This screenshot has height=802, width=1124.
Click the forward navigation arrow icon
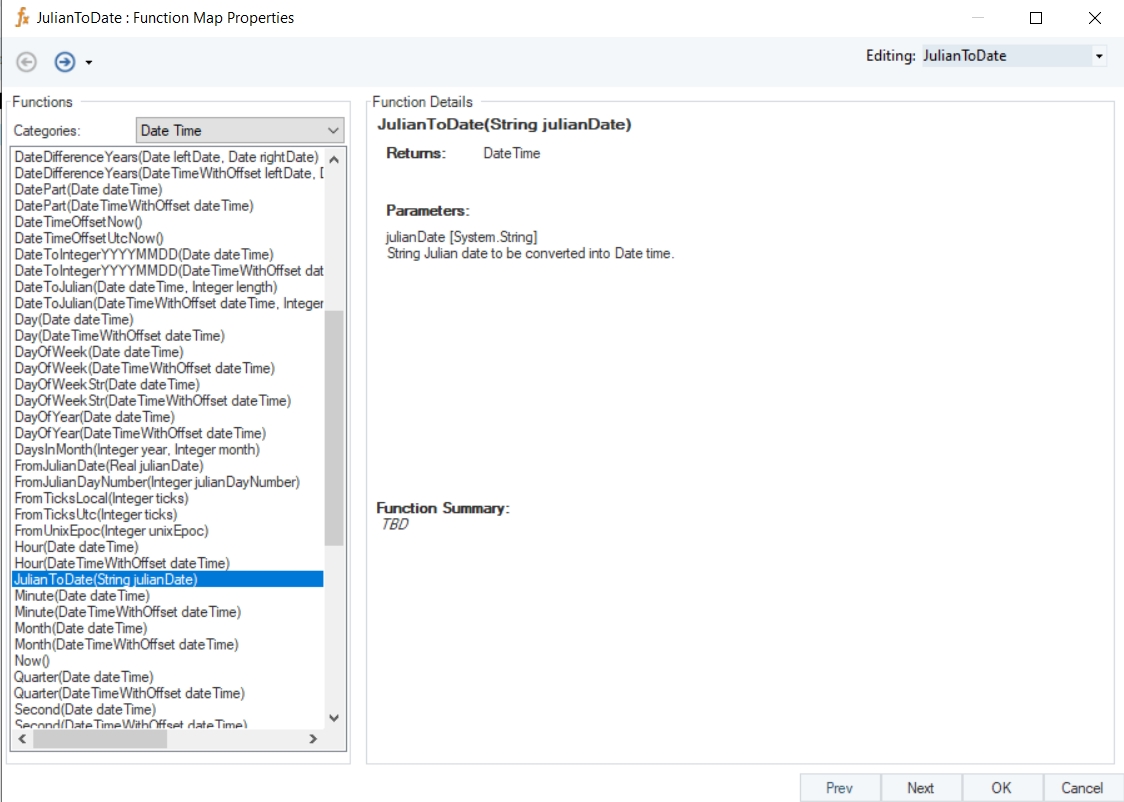(65, 62)
